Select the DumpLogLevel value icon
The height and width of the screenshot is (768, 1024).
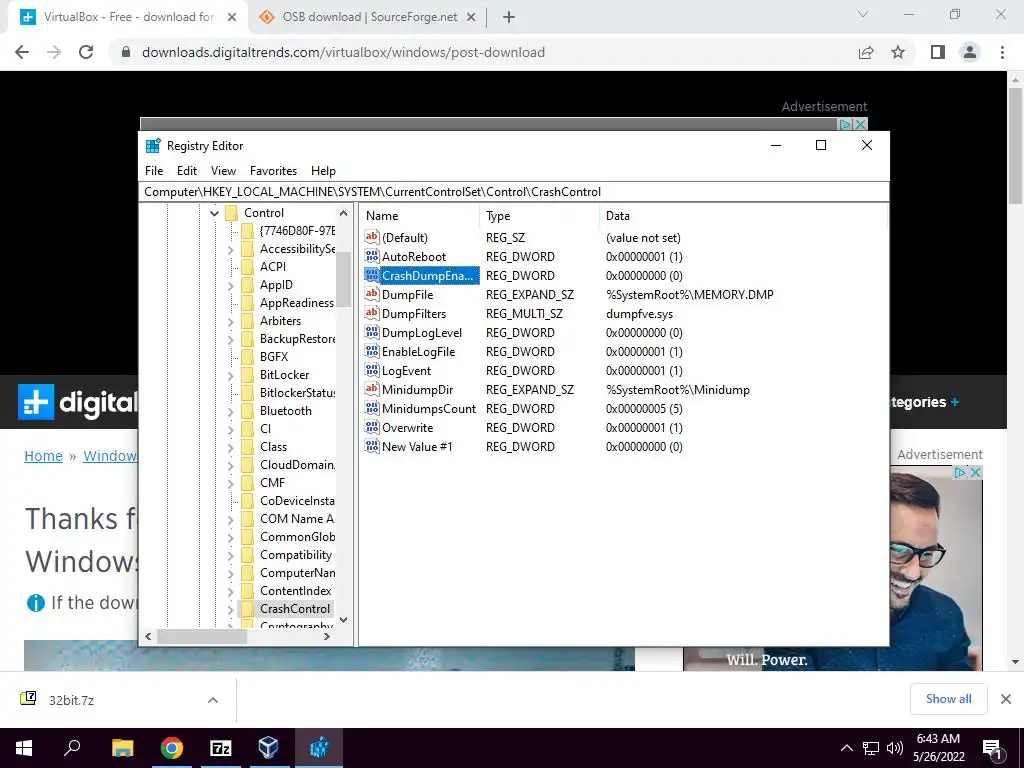click(372, 332)
